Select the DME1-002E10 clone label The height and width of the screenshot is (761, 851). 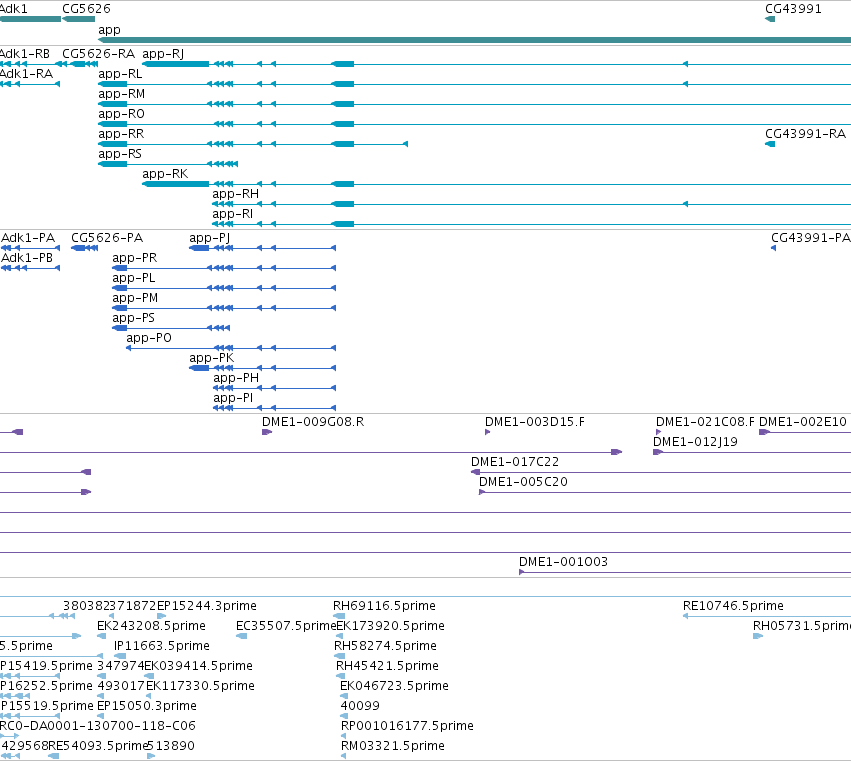[x=803, y=422]
